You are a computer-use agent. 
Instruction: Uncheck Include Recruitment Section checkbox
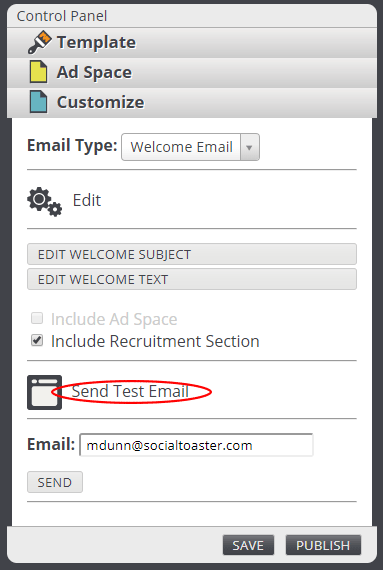point(37,341)
